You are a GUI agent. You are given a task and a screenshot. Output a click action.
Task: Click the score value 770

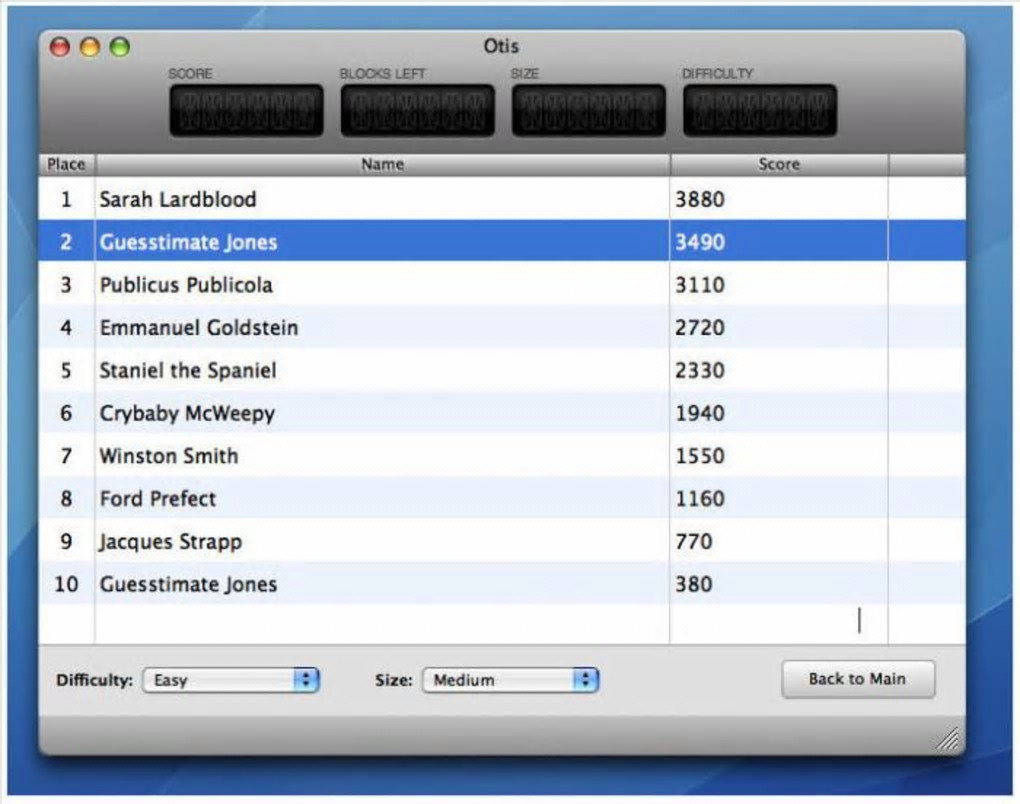tap(693, 541)
